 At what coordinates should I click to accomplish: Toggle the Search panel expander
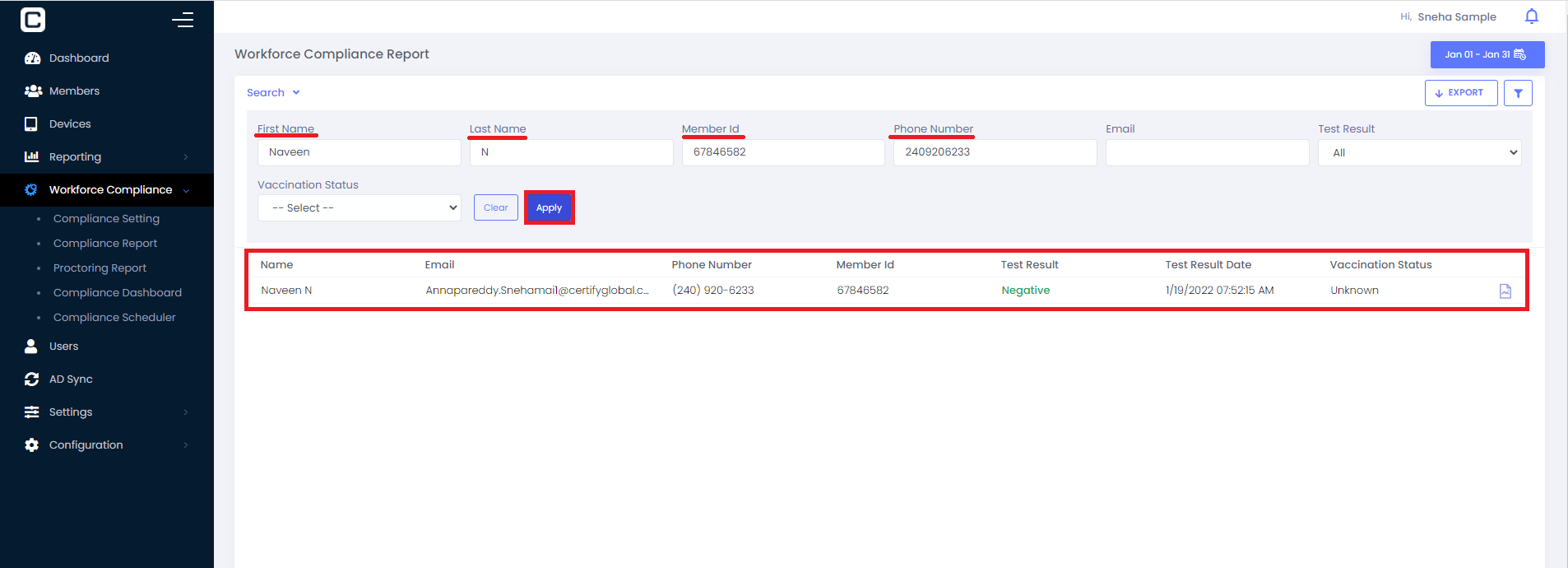[x=273, y=93]
